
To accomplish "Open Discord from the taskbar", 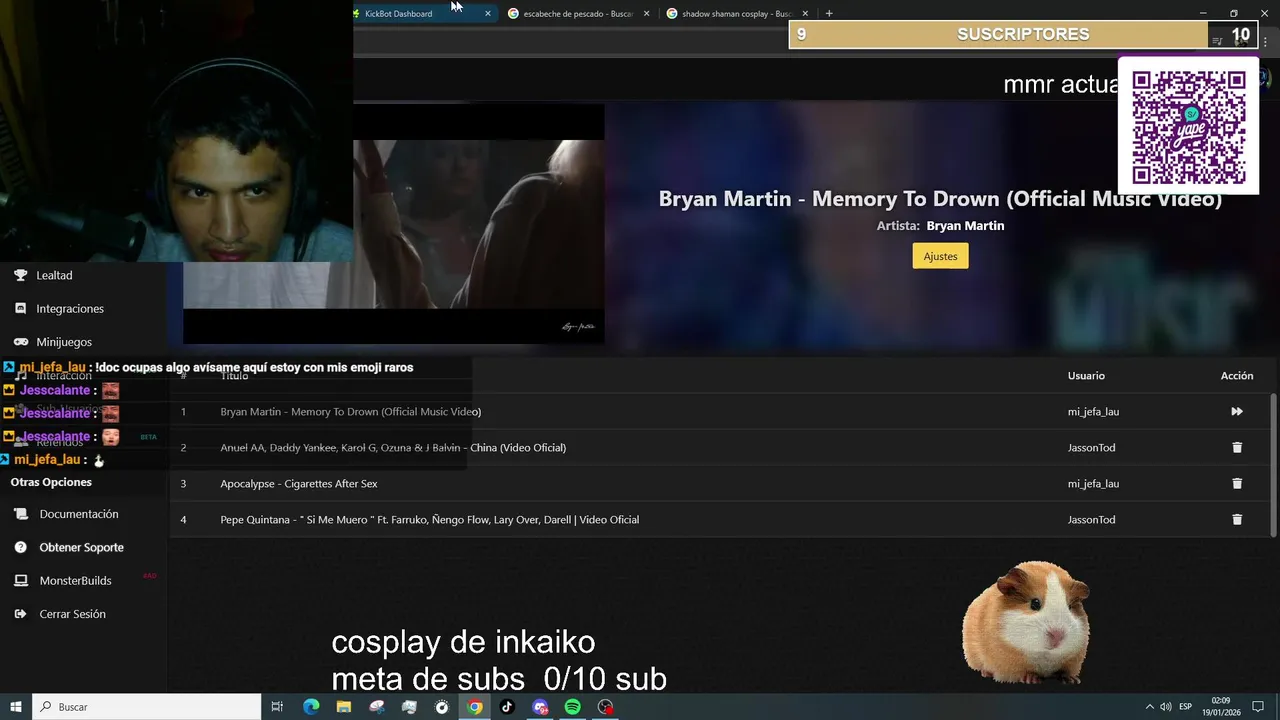I will pyautogui.click(x=540, y=707).
